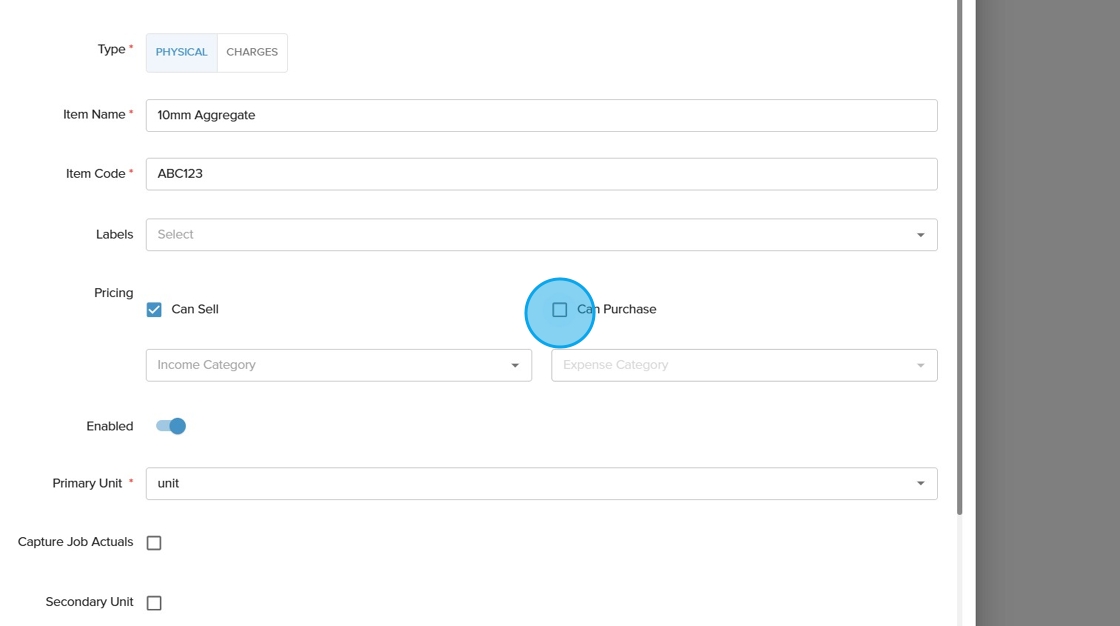Focus the Item Name text field
Screen dimensions: 1120x626
pyautogui.click(x=541, y=115)
